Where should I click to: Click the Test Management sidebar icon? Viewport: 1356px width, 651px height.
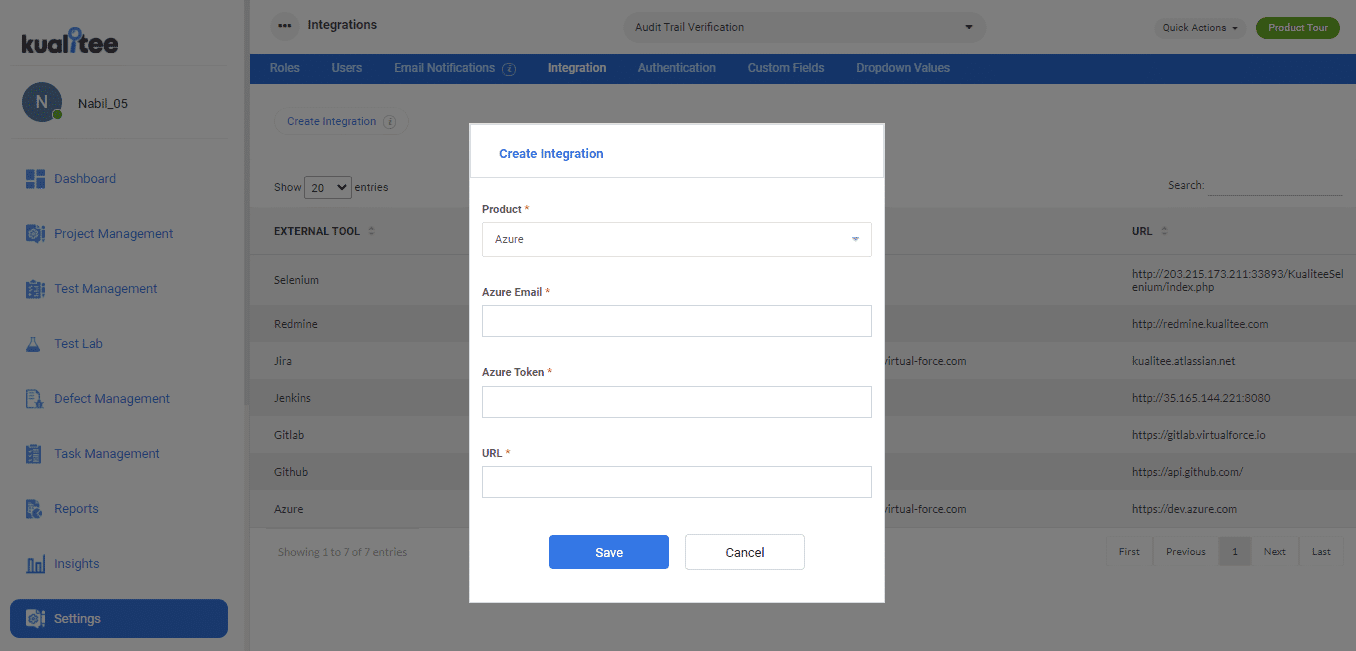pos(35,289)
